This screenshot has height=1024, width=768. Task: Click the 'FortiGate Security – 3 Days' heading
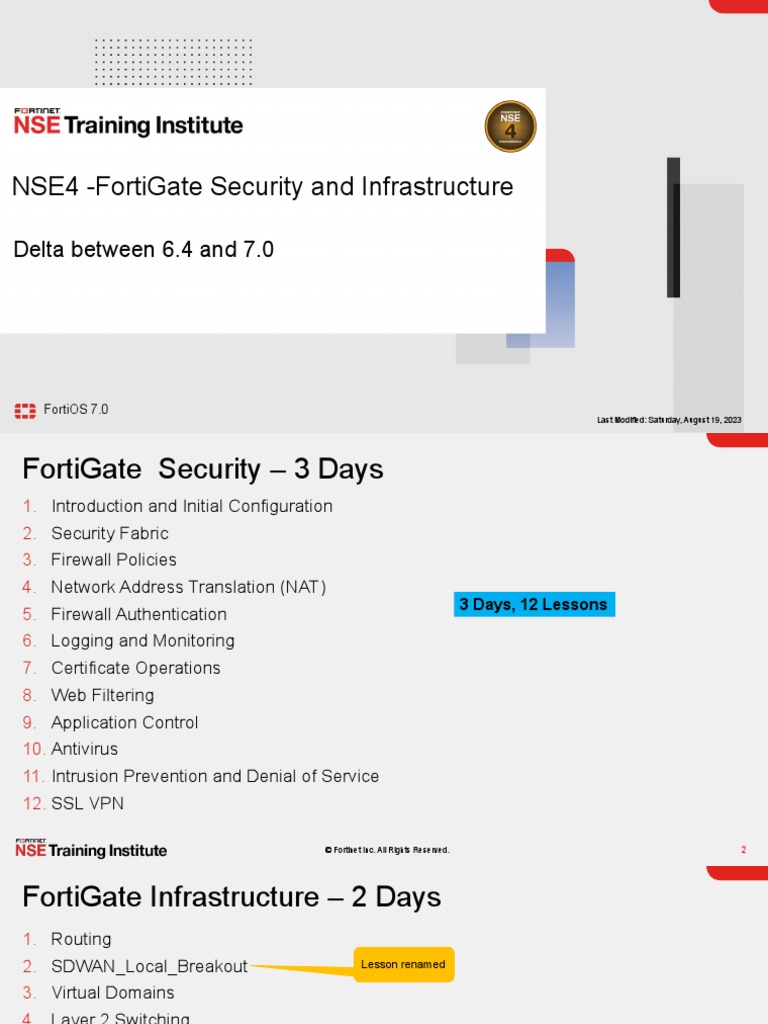point(203,469)
